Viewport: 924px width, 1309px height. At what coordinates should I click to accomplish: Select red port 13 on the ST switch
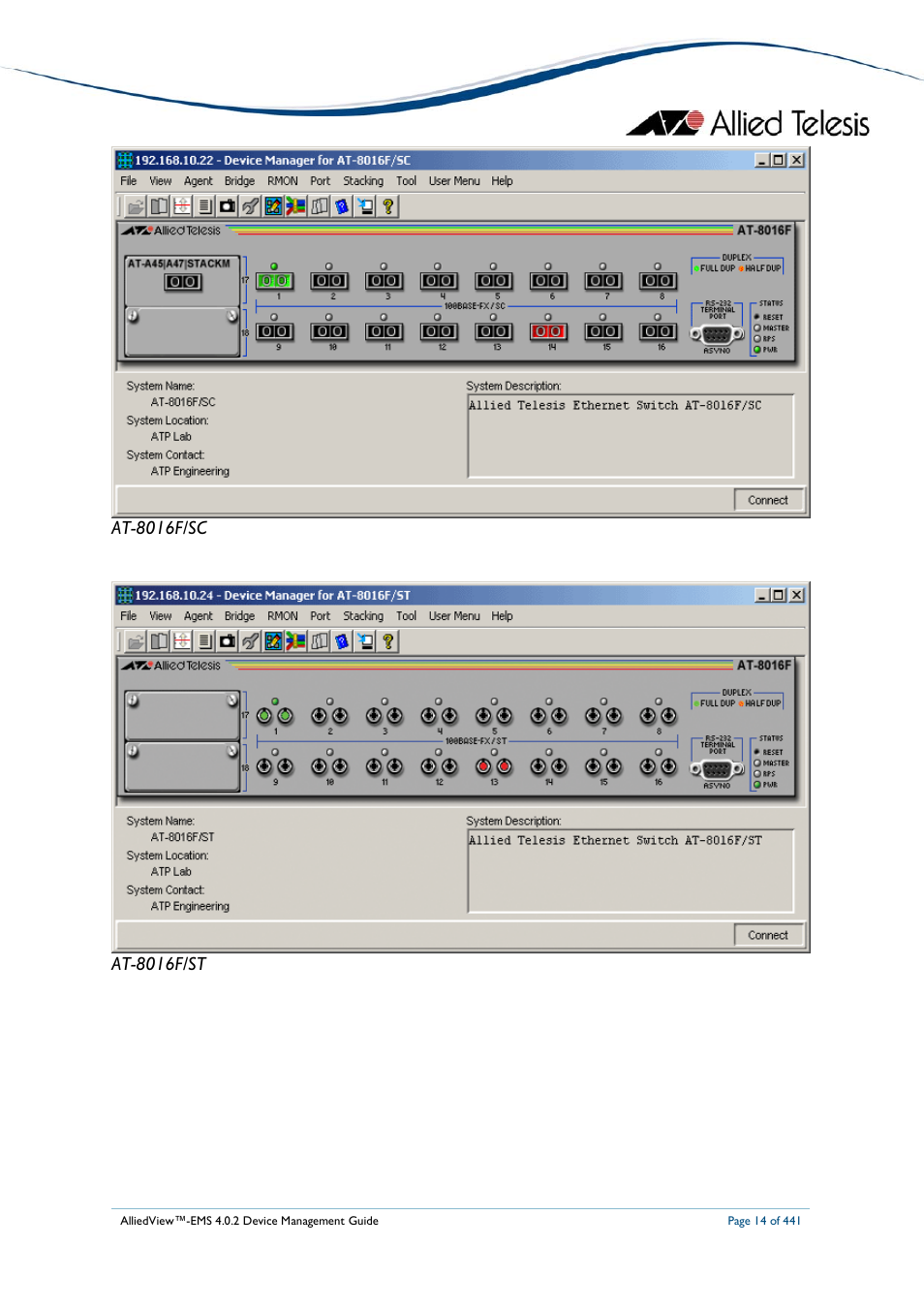(494, 766)
